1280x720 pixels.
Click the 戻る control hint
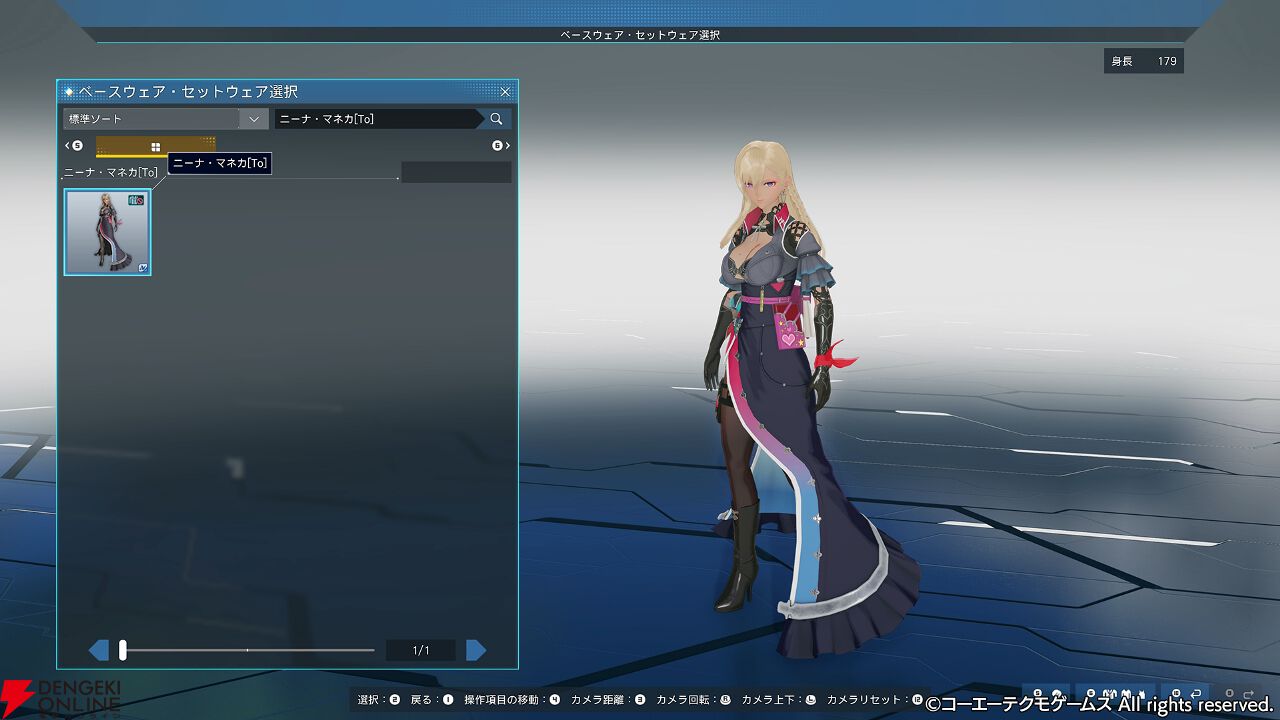pos(432,700)
